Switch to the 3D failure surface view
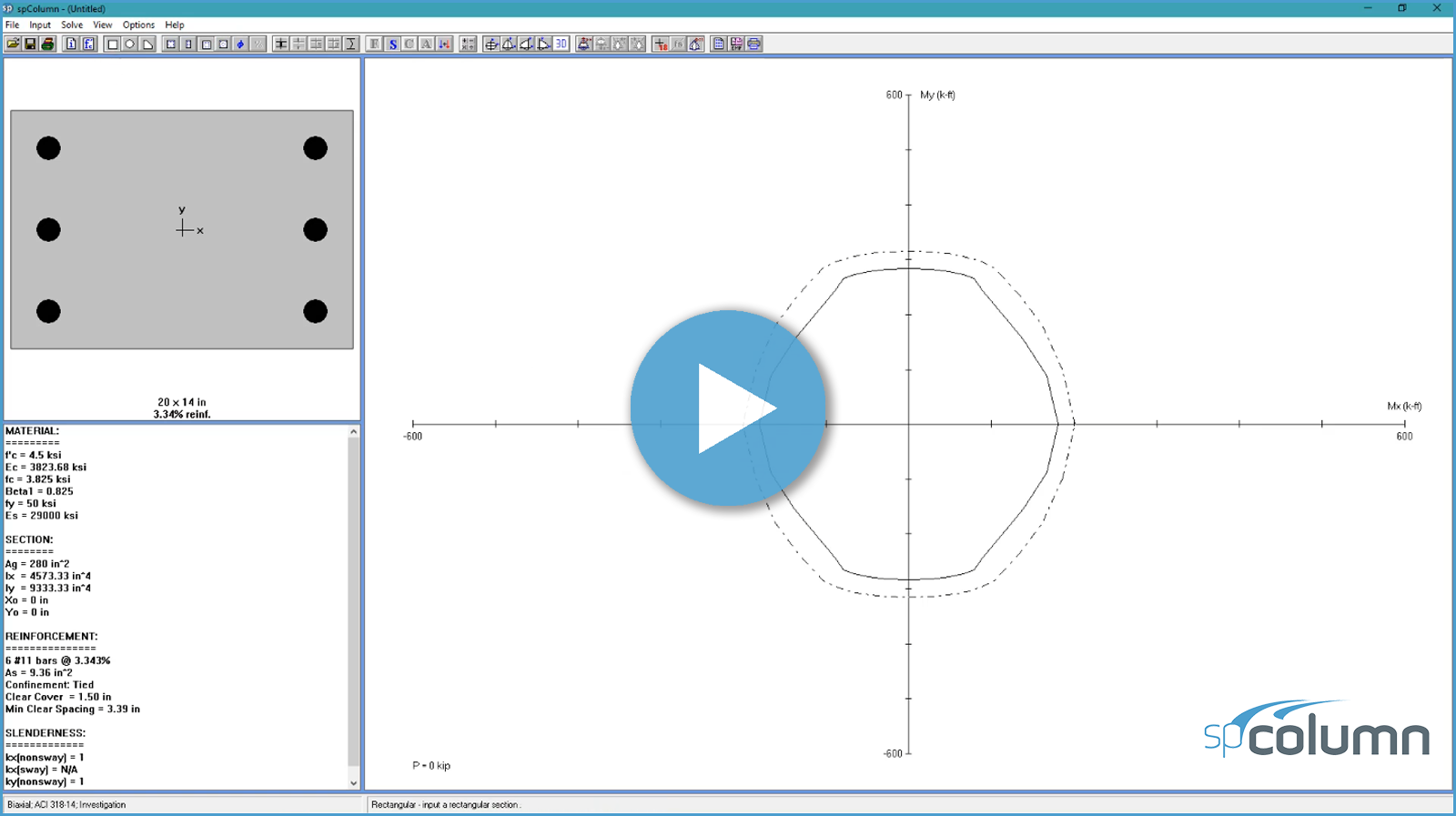The width and height of the screenshot is (1456, 816). coord(561,44)
